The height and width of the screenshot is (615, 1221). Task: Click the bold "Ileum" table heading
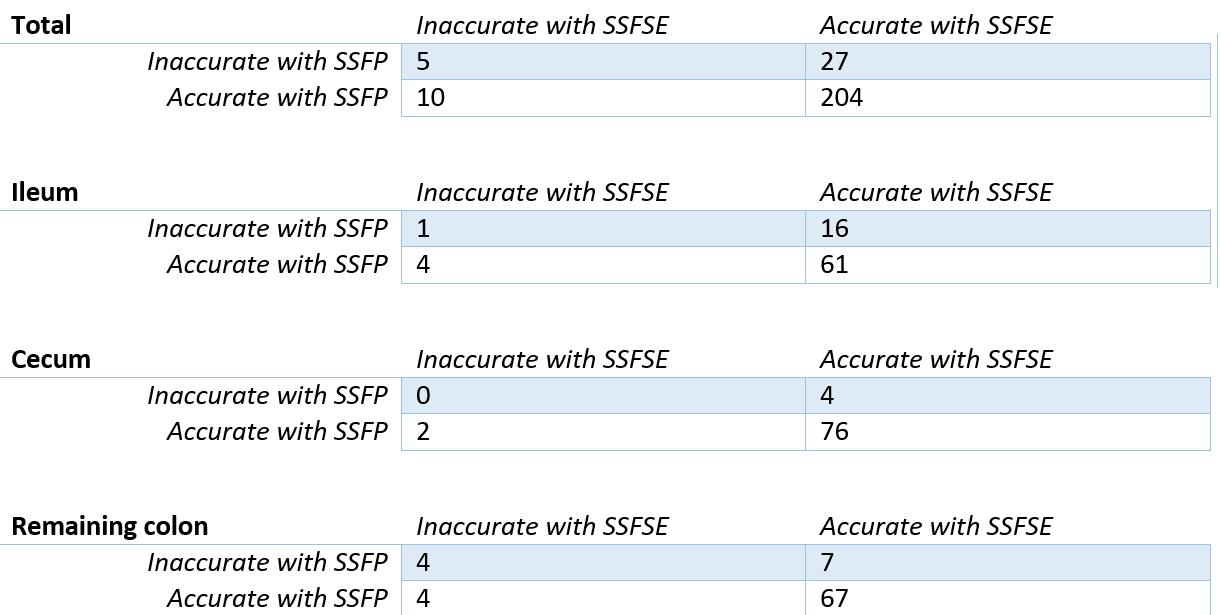(x=44, y=193)
